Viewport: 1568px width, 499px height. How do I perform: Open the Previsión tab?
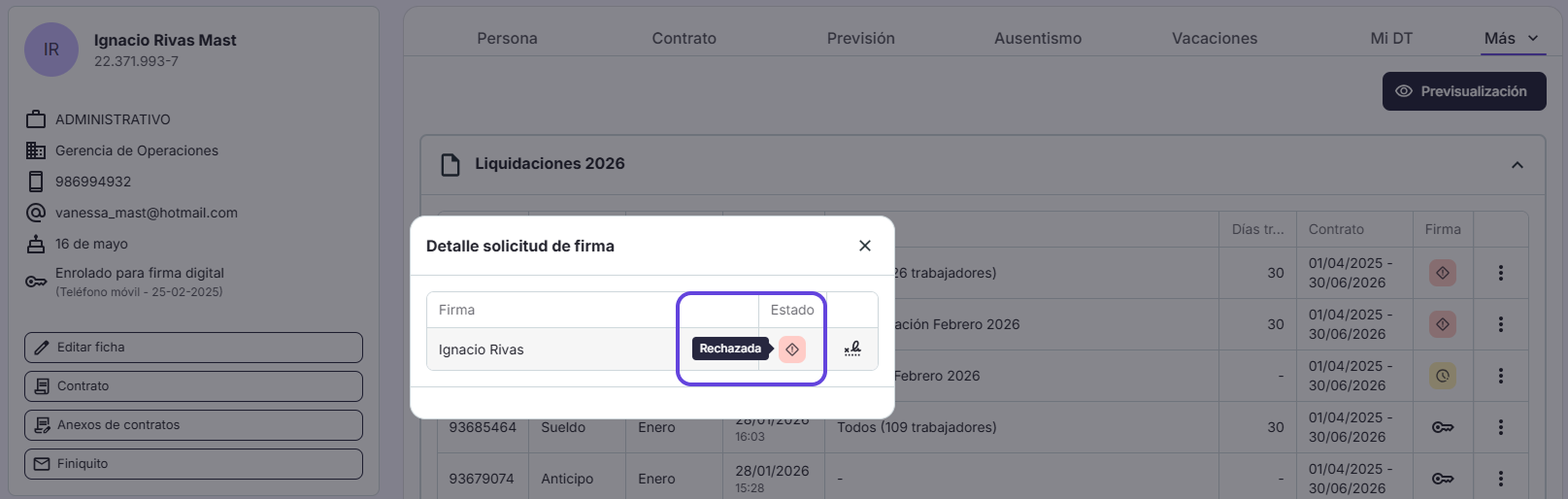click(x=861, y=38)
